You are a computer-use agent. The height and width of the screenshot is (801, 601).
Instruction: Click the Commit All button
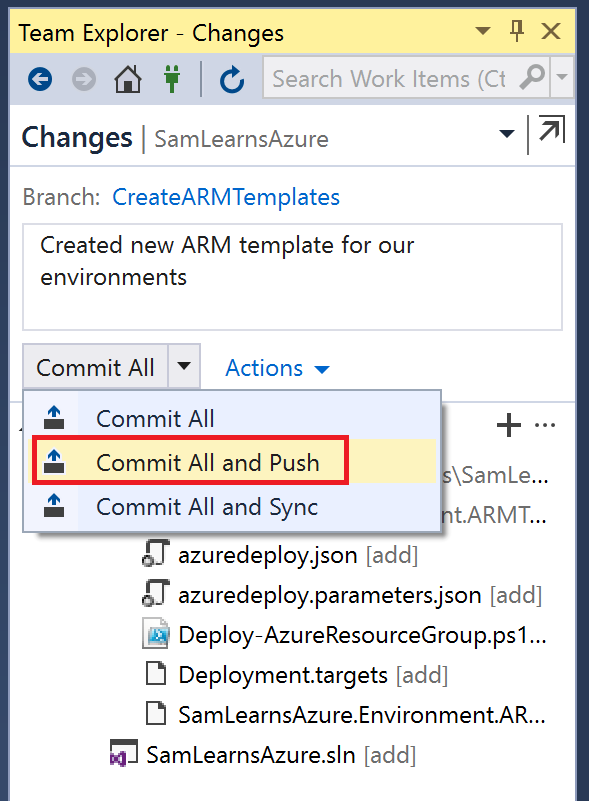95,367
